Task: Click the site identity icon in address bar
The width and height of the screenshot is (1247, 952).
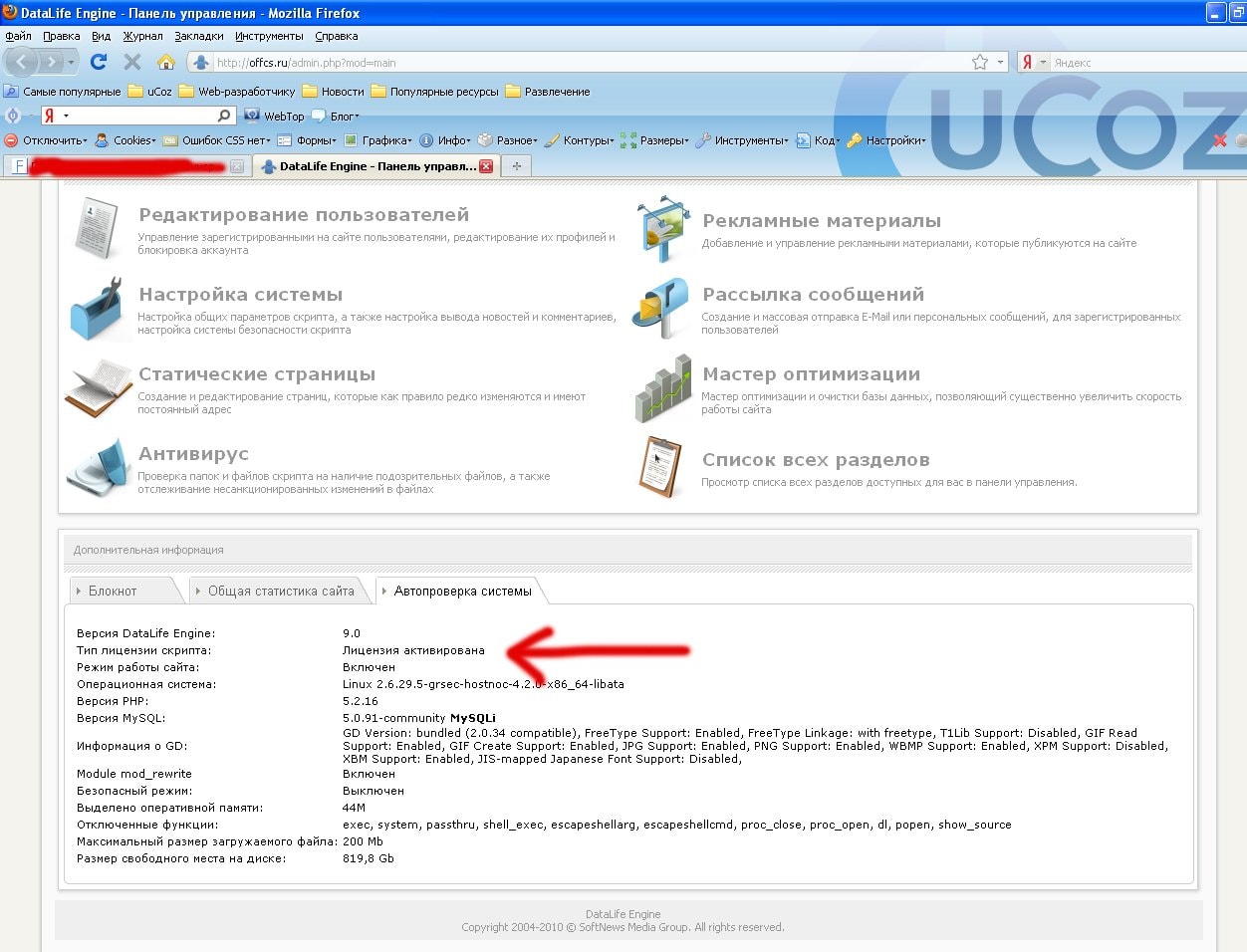Action: pos(201,62)
